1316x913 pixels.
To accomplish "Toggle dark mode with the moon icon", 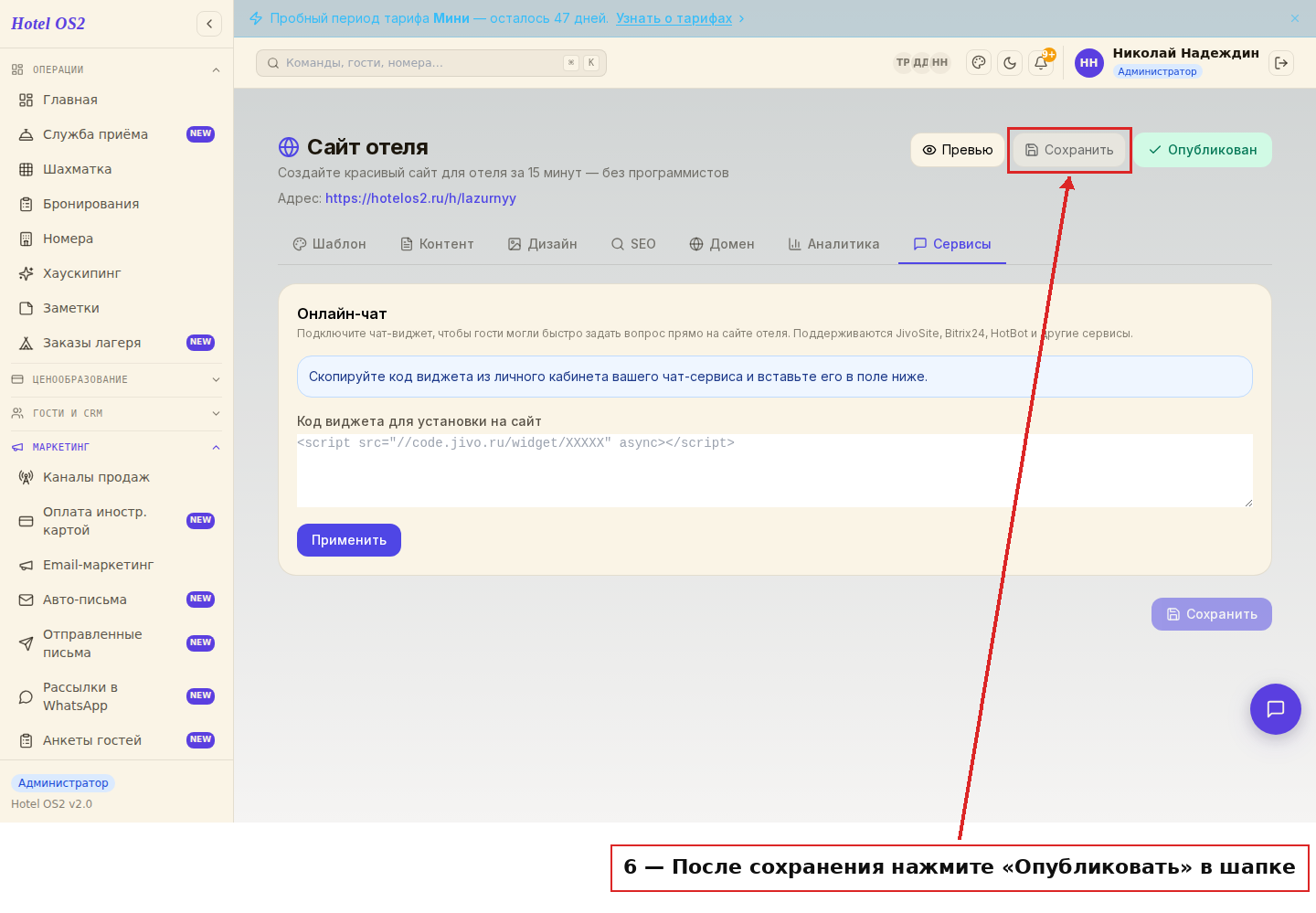I will click(1010, 63).
